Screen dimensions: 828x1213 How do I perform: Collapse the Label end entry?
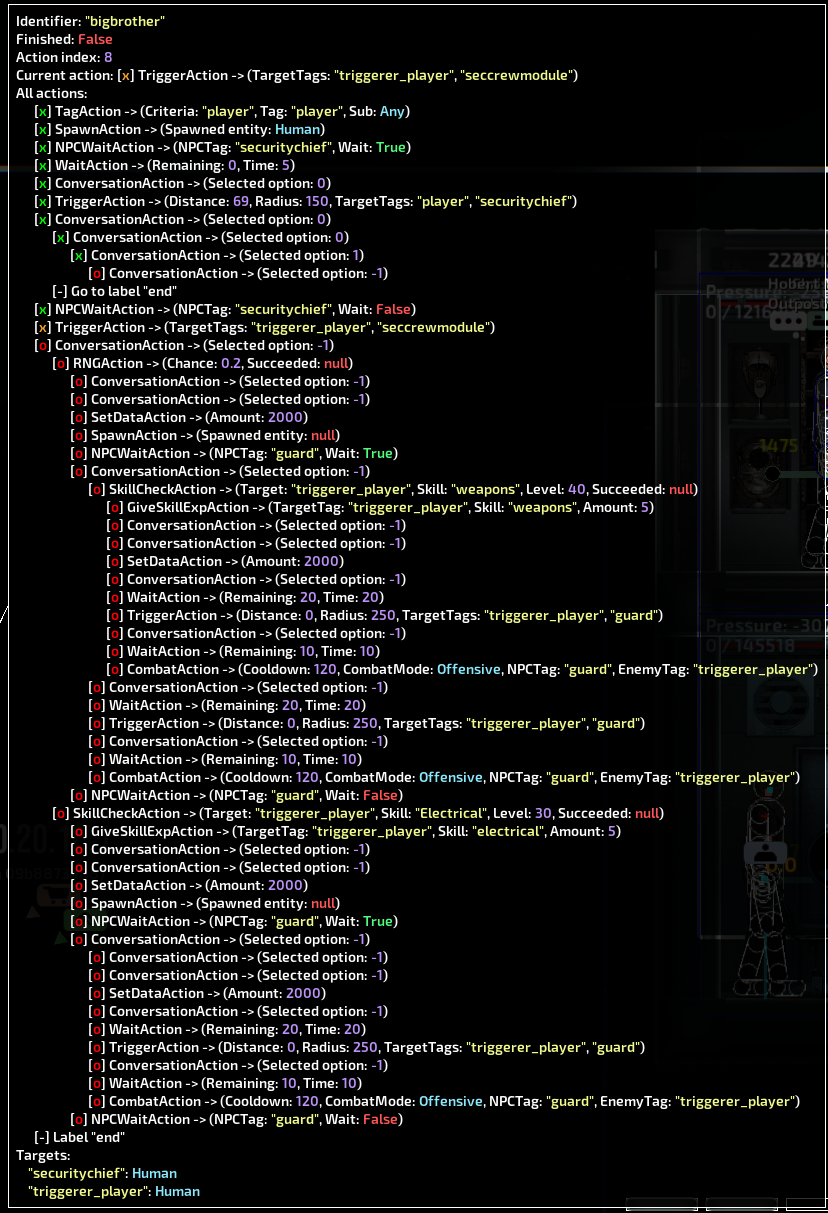(40, 1136)
